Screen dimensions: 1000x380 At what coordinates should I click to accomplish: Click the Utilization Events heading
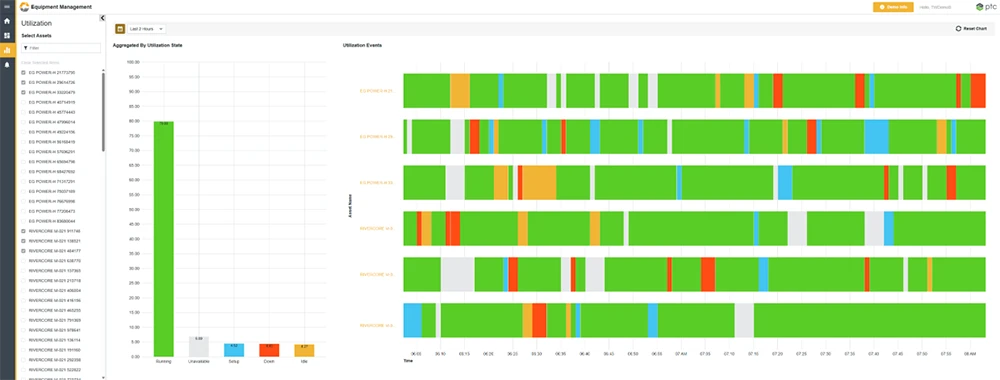coord(363,46)
